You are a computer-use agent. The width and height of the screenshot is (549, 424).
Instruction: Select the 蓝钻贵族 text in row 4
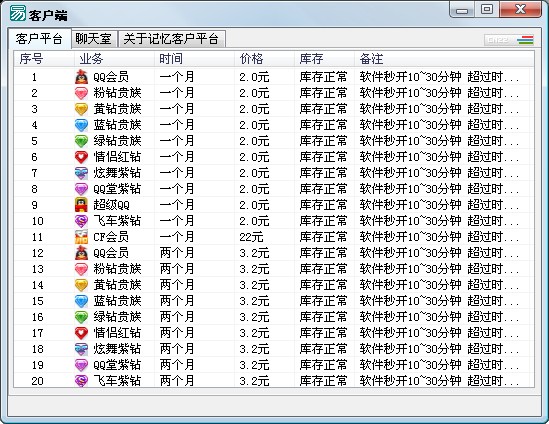(x=117, y=125)
